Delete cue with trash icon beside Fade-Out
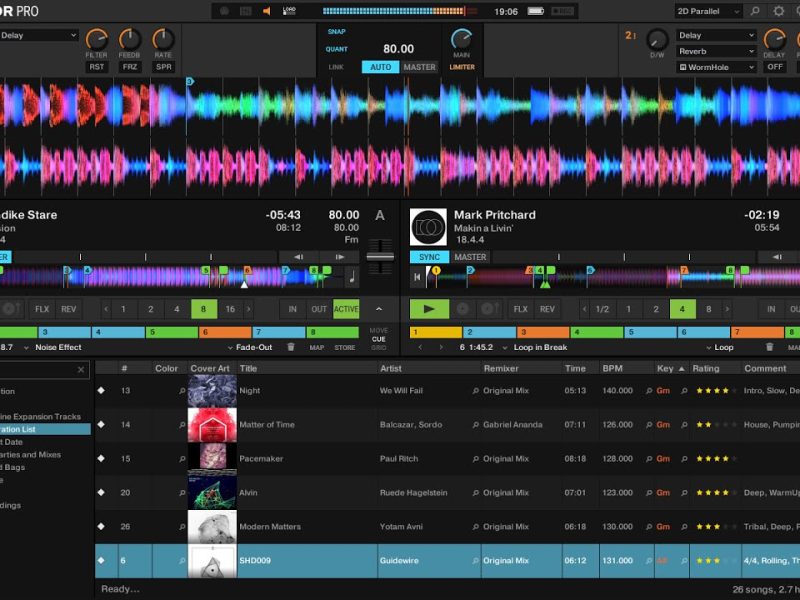This screenshot has height=600, width=800. (291, 347)
